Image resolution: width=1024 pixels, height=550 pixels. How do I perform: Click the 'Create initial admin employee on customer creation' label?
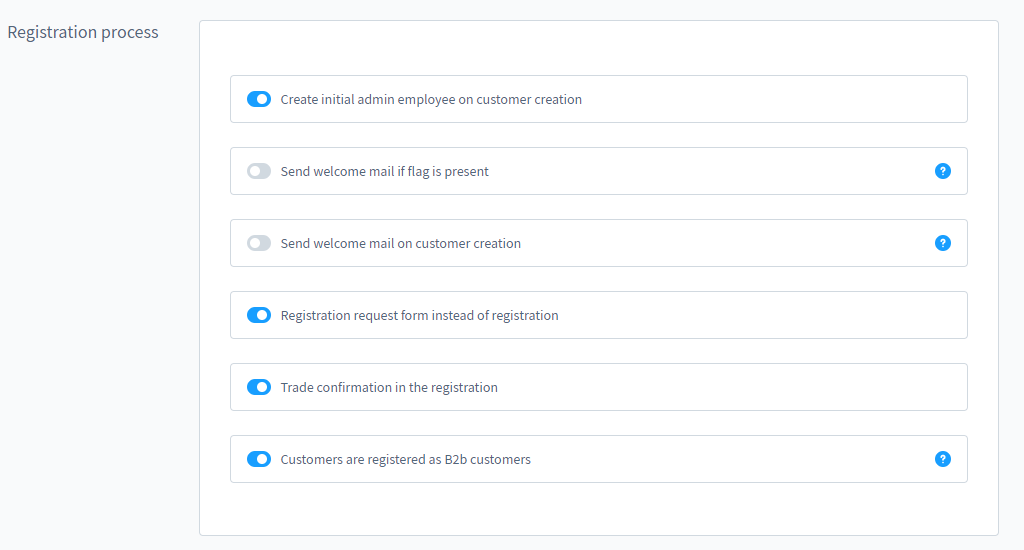coord(431,100)
